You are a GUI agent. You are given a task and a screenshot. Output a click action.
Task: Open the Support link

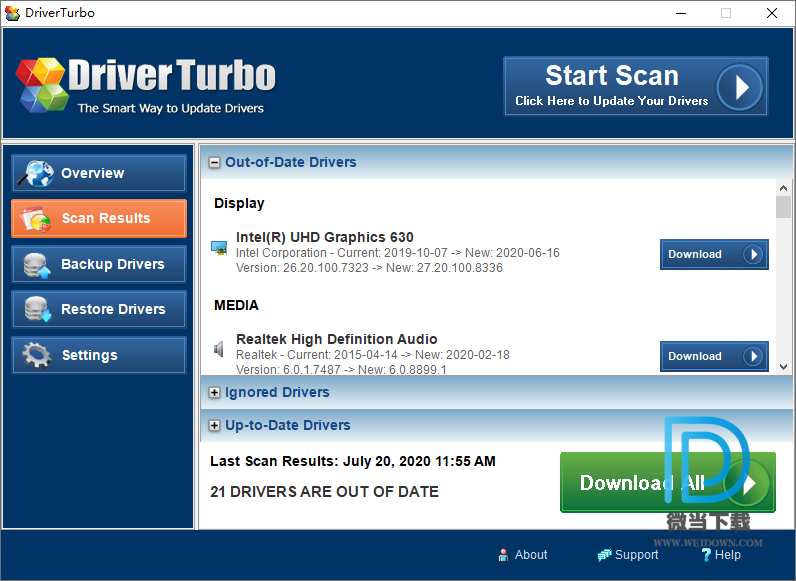click(628, 555)
